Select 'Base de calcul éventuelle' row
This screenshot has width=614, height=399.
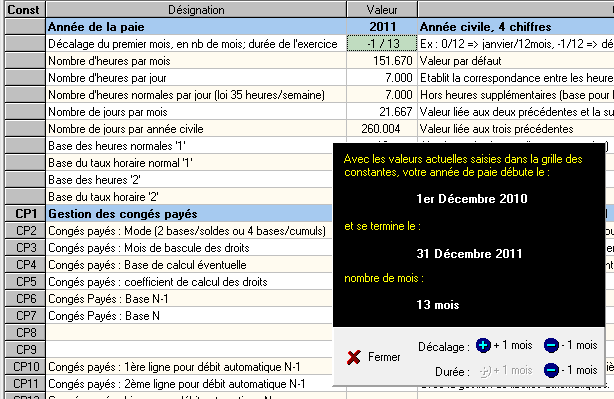(x=190, y=265)
